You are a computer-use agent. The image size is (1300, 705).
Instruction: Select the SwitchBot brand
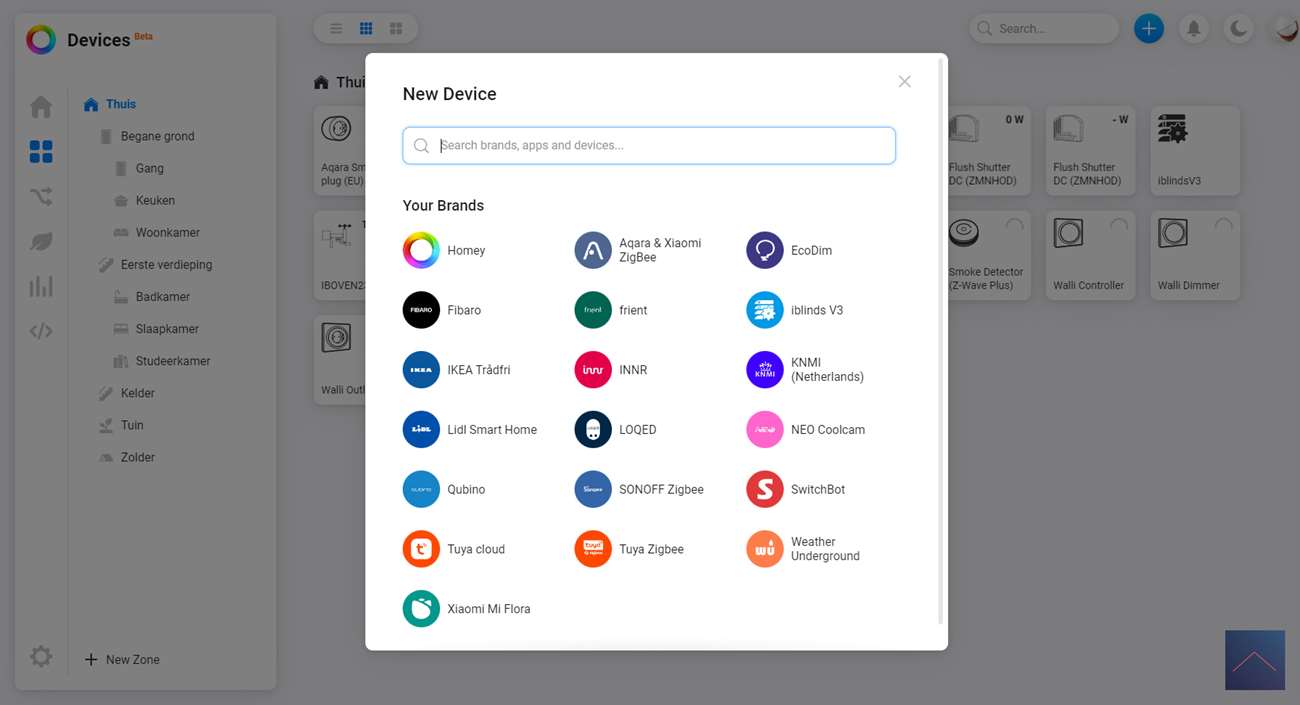point(796,490)
